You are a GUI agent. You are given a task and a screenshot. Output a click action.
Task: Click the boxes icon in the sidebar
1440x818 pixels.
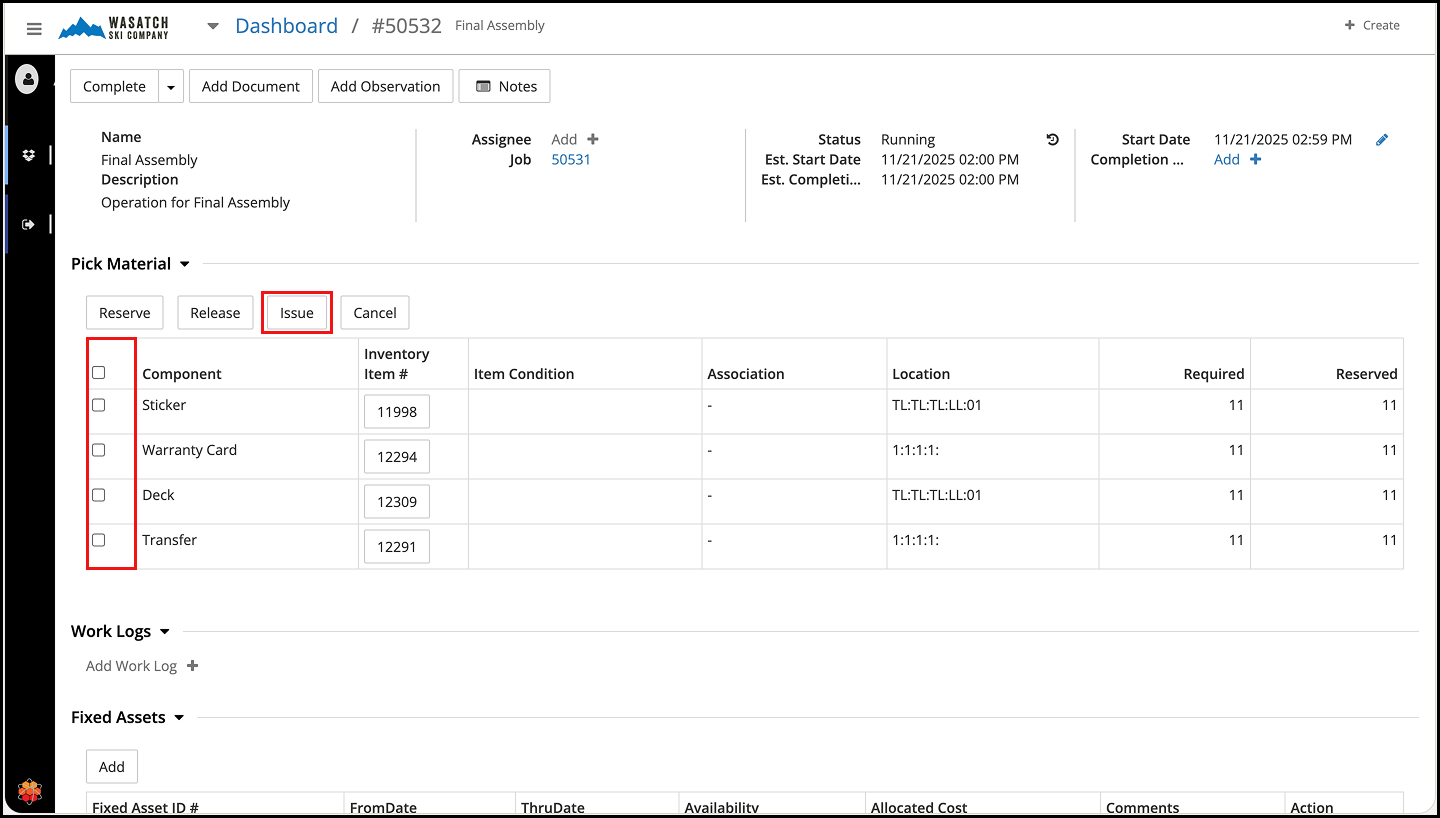[x=28, y=155]
